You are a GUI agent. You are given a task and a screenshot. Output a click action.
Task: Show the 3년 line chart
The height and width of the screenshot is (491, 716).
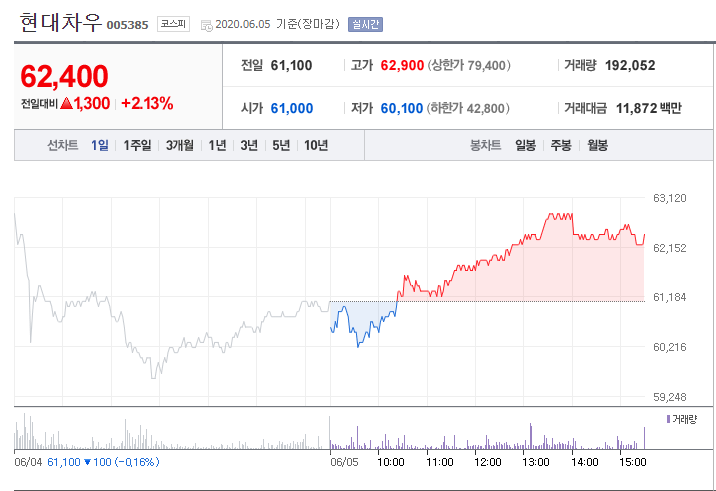[x=249, y=145]
